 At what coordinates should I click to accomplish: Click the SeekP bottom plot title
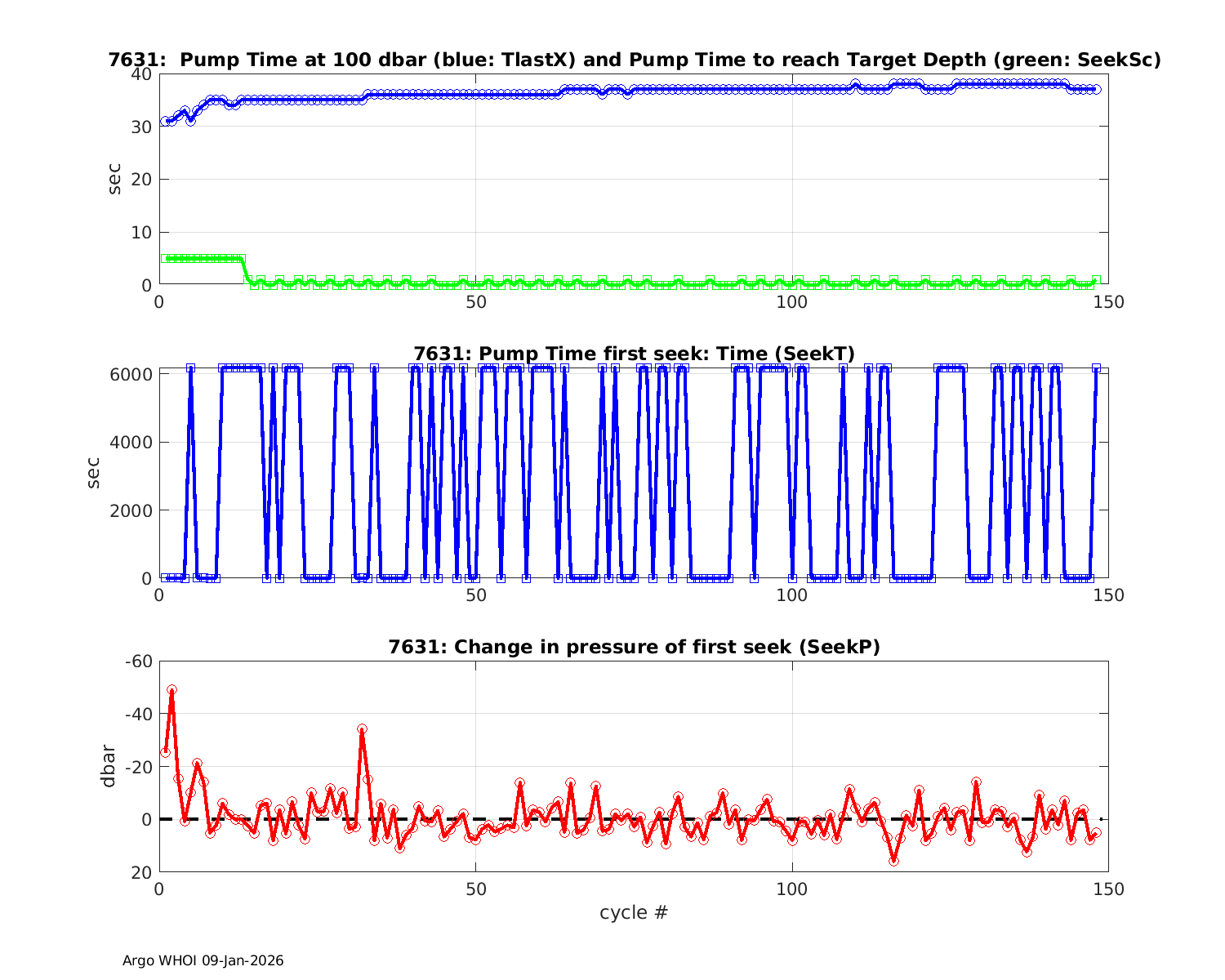pyautogui.click(x=634, y=647)
